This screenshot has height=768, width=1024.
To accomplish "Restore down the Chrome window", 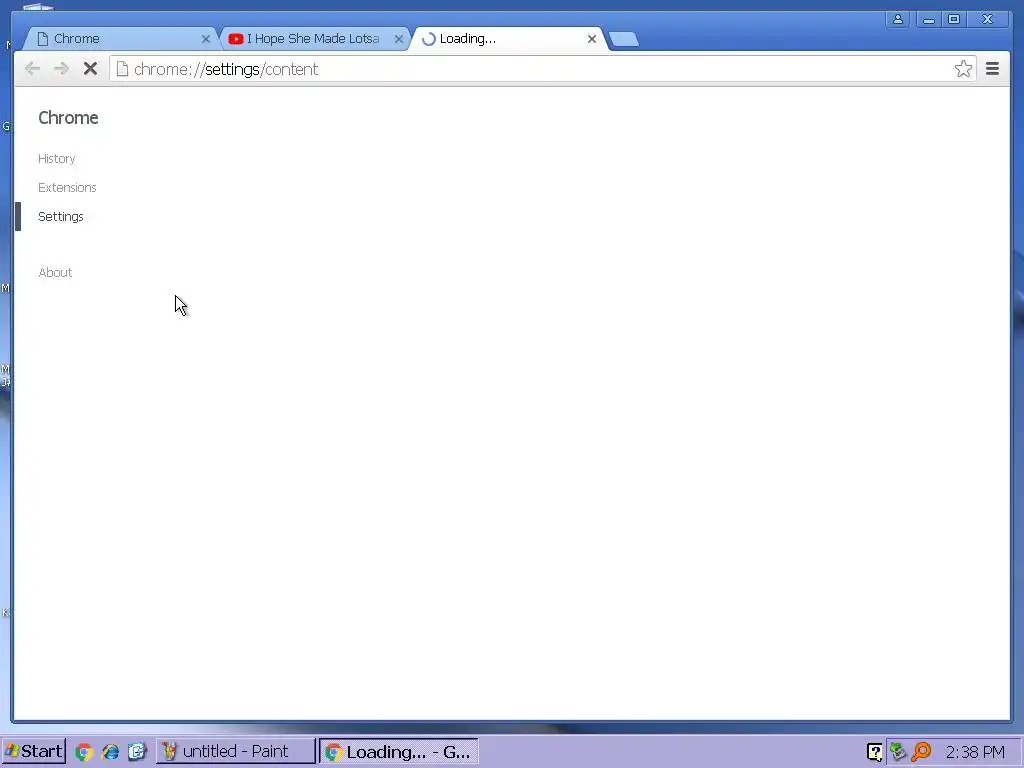I will pyautogui.click(x=954, y=20).
